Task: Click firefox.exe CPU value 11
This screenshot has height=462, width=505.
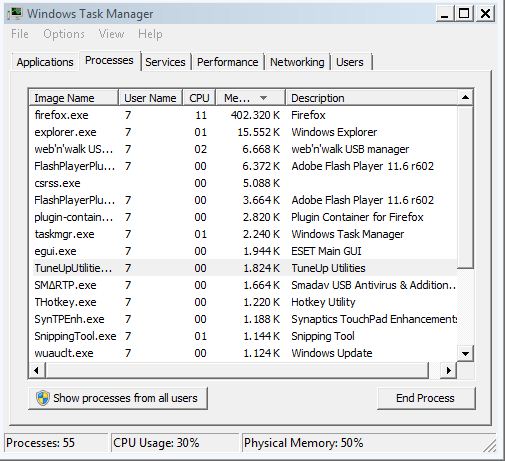Action: click(x=201, y=115)
